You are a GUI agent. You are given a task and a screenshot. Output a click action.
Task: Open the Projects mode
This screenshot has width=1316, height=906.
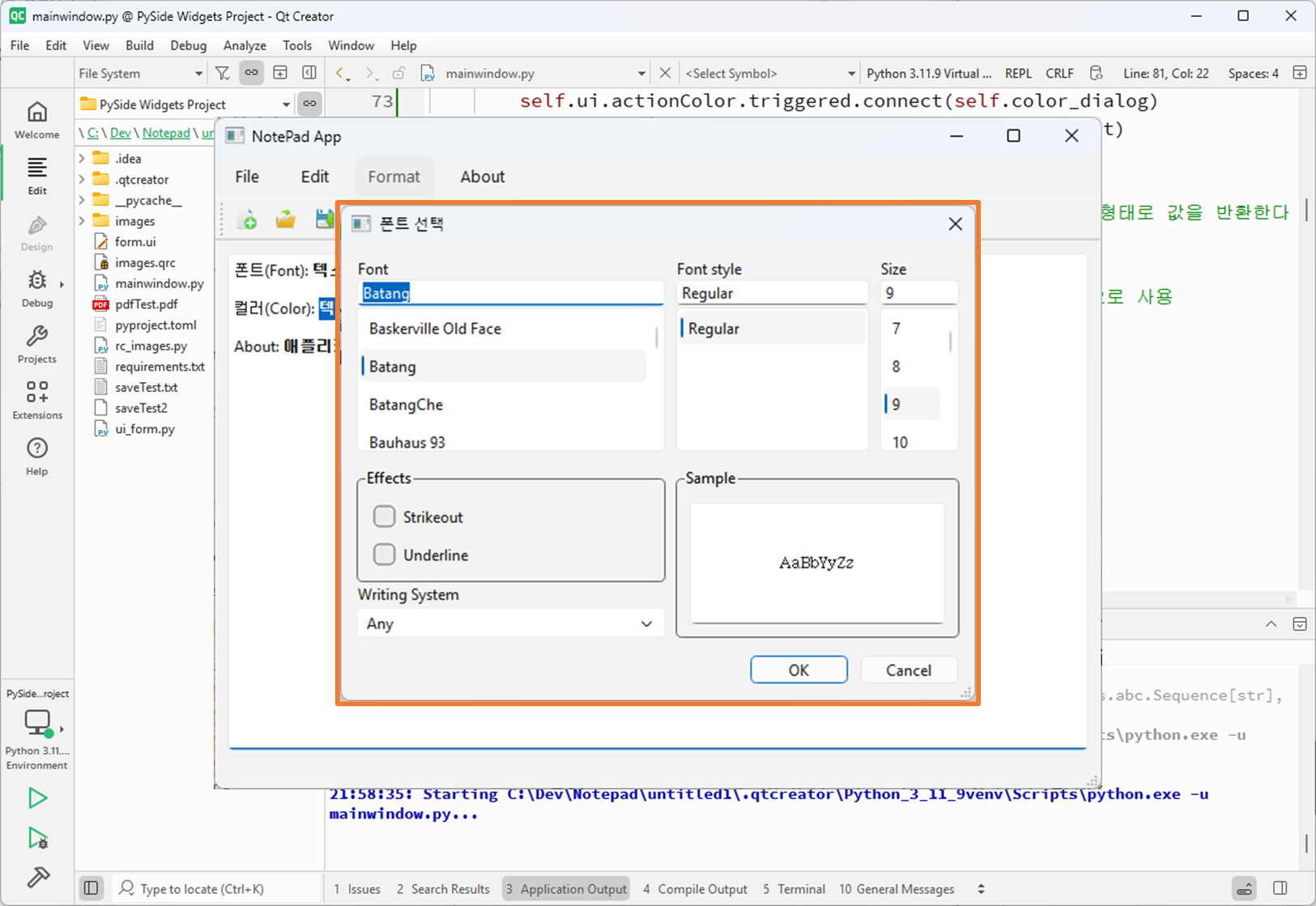(37, 344)
